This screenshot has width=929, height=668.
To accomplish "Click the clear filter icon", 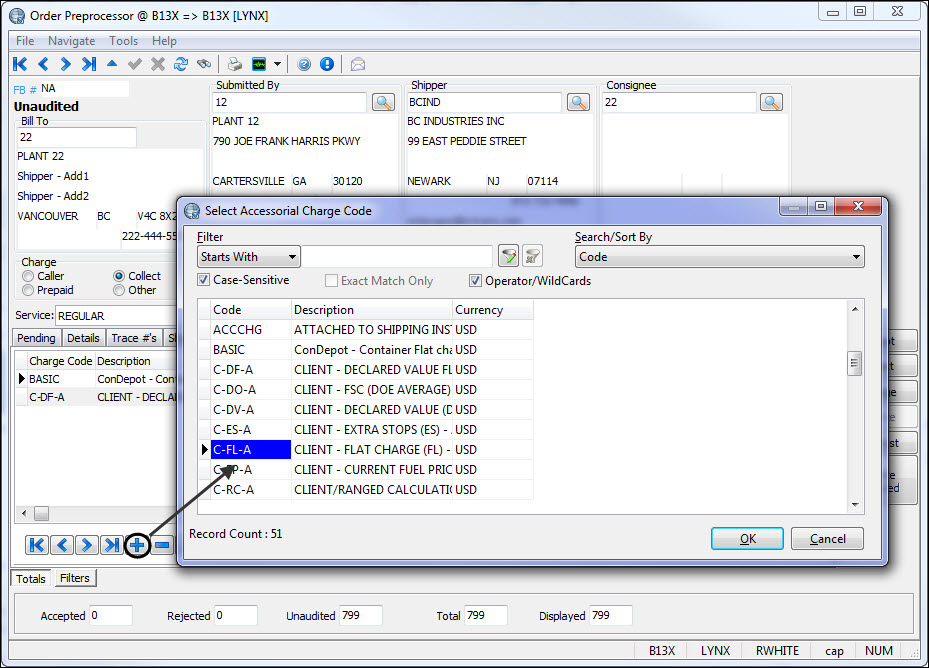I will tap(534, 256).
